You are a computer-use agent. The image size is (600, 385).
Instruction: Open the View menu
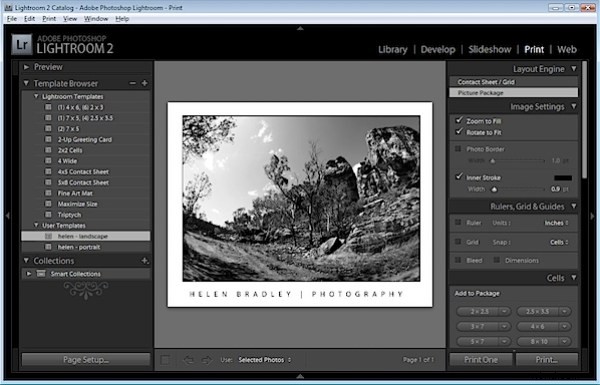(70, 18)
